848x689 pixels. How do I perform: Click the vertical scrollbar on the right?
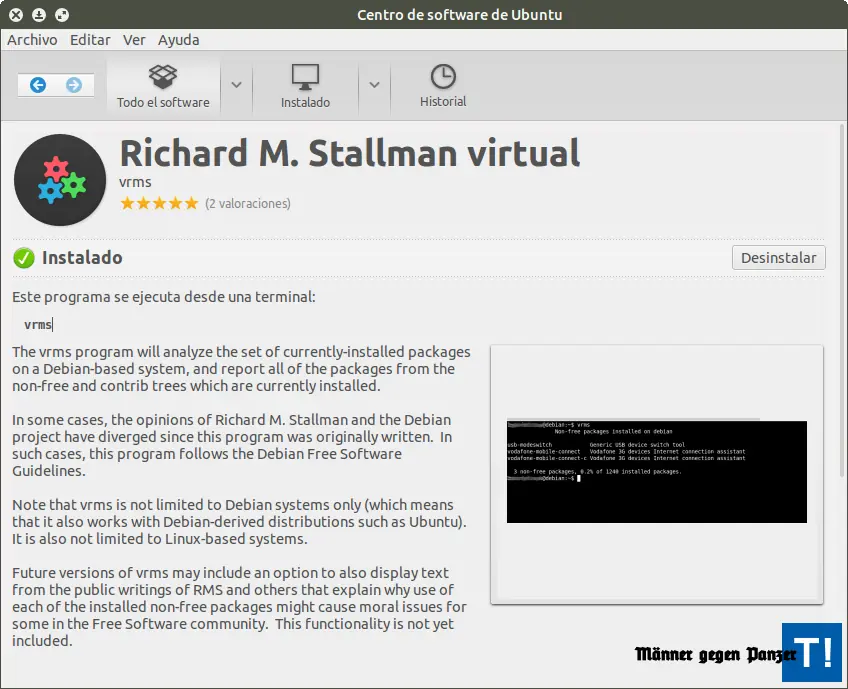coord(842,300)
